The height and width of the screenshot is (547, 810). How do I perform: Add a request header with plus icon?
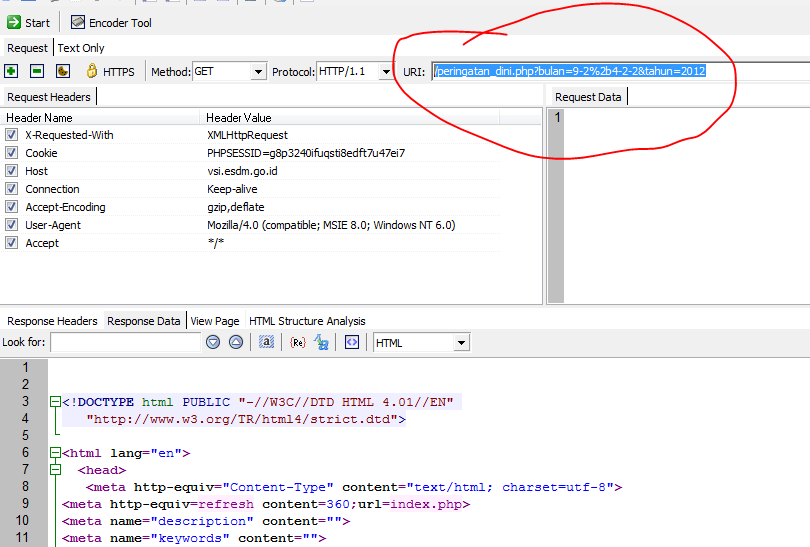point(11,71)
